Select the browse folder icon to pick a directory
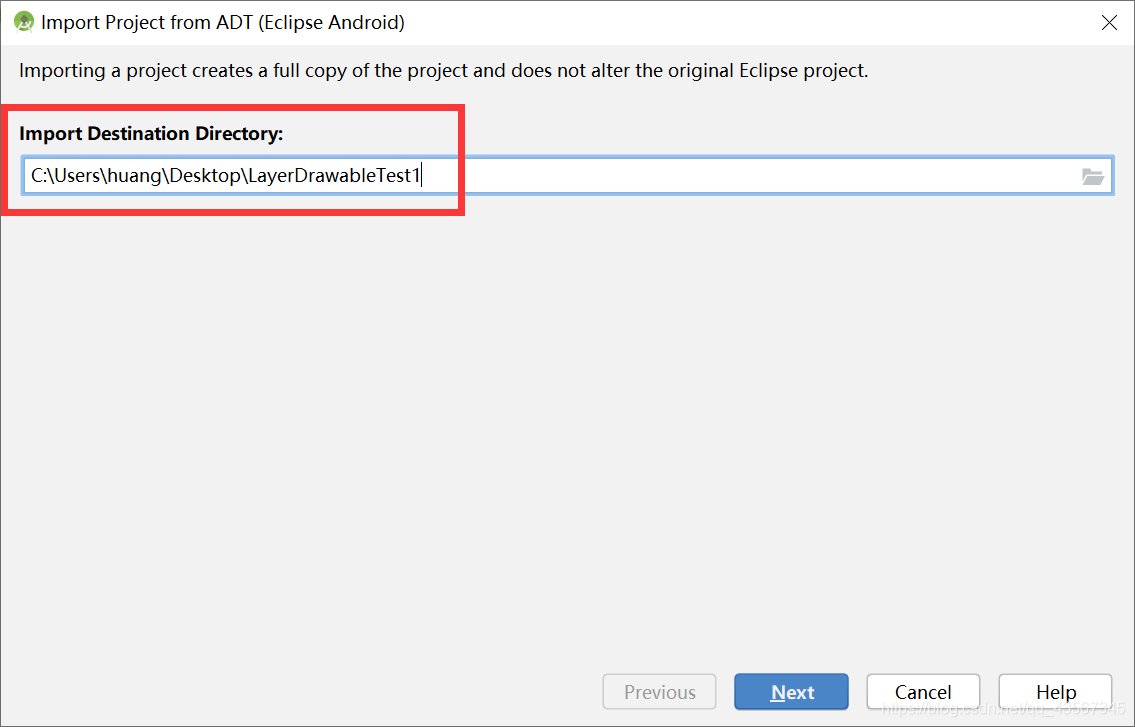 point(1094,175)
